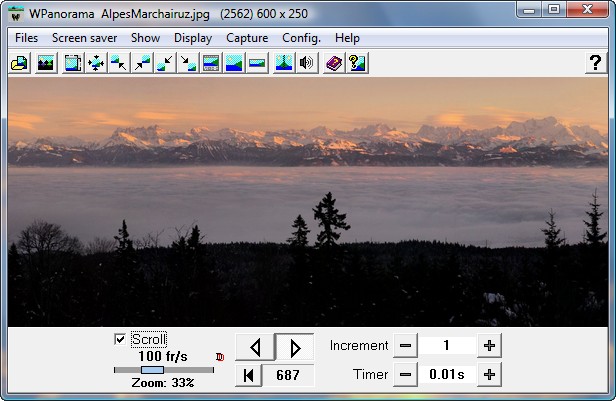The height and width of the screenshot is (401, 616).
Task: Maximize the WPanorama window
Action: tap(554, 10)
